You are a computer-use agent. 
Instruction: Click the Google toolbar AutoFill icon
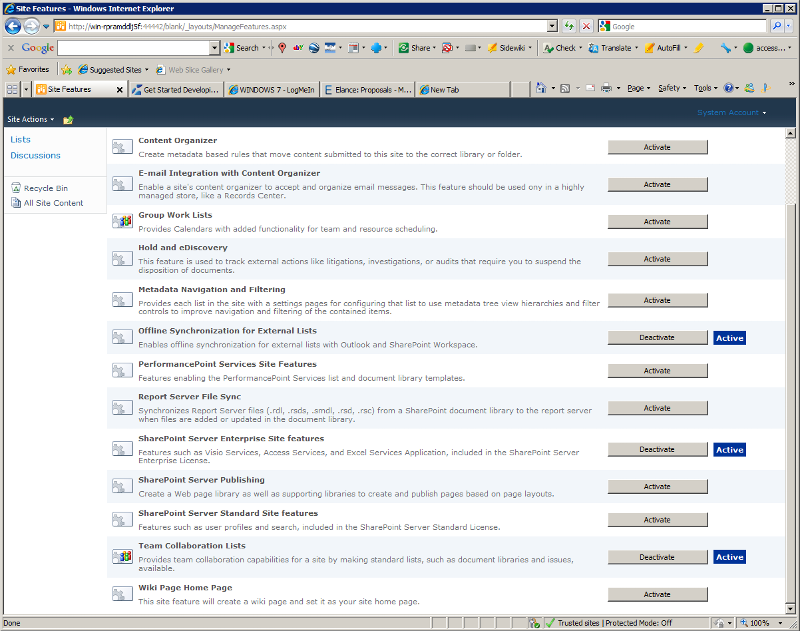pyautogui.click(x=649, y=48)
